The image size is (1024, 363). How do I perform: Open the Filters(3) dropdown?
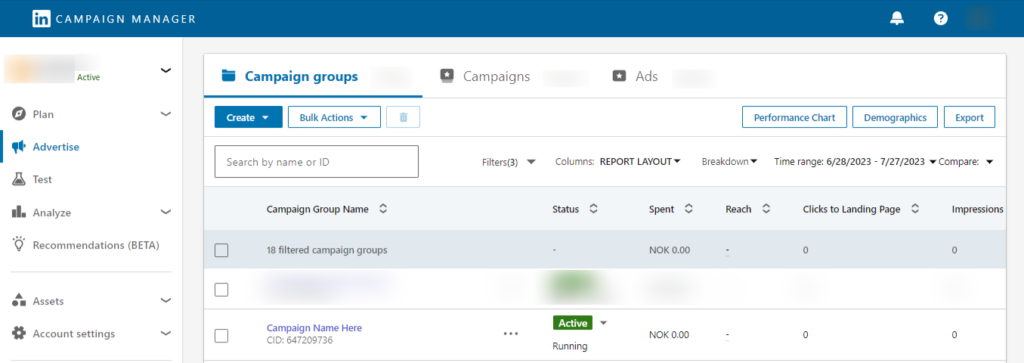click(509, 162)
